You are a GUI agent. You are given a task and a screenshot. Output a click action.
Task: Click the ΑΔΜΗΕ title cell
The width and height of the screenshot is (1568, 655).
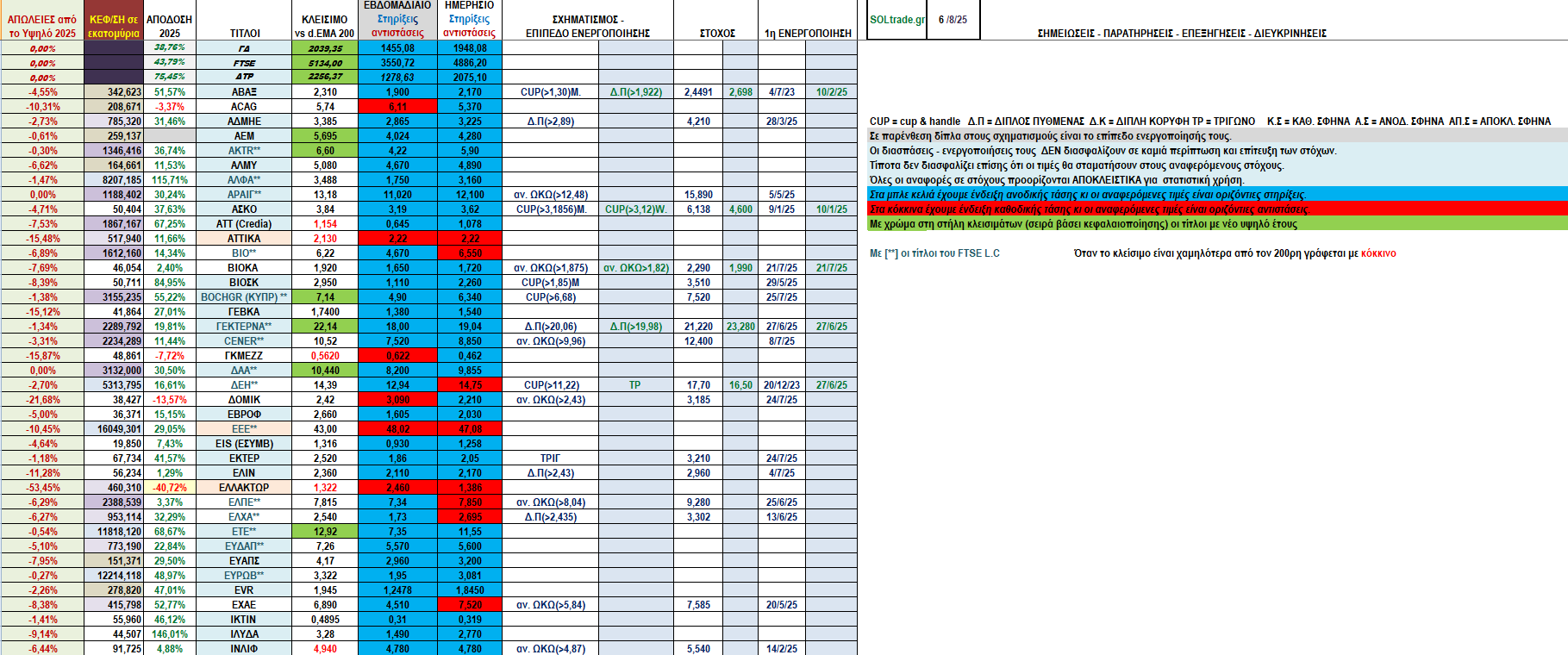(244, 122)
